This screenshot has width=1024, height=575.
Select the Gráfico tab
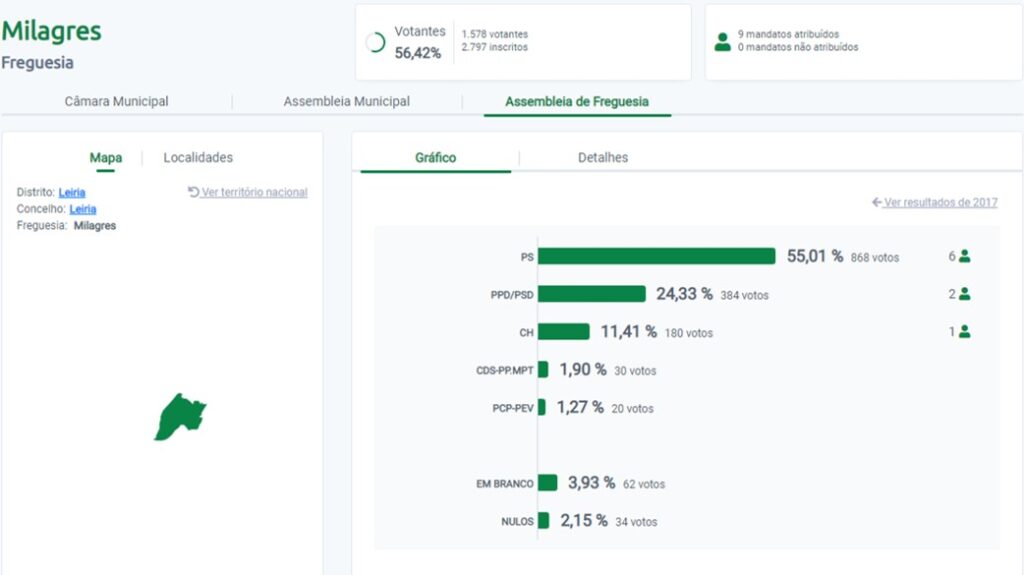pyautogui.click(x=435, y=158)
